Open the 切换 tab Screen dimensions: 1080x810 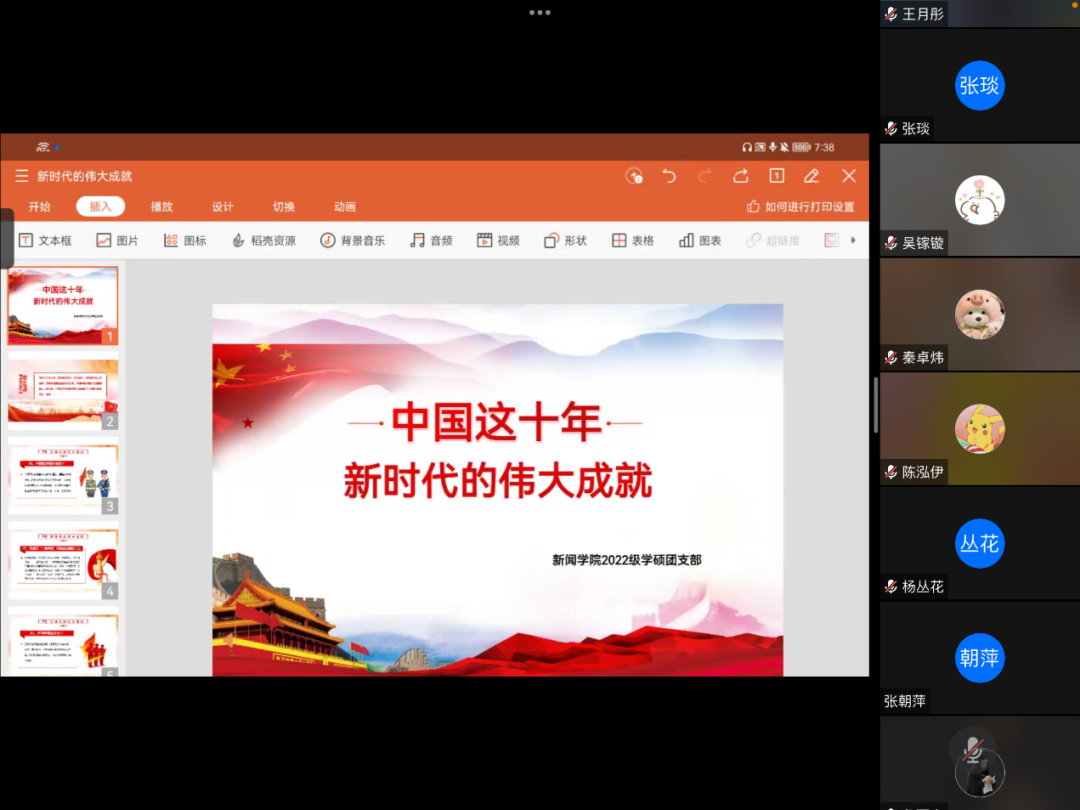tap(284, 207)
